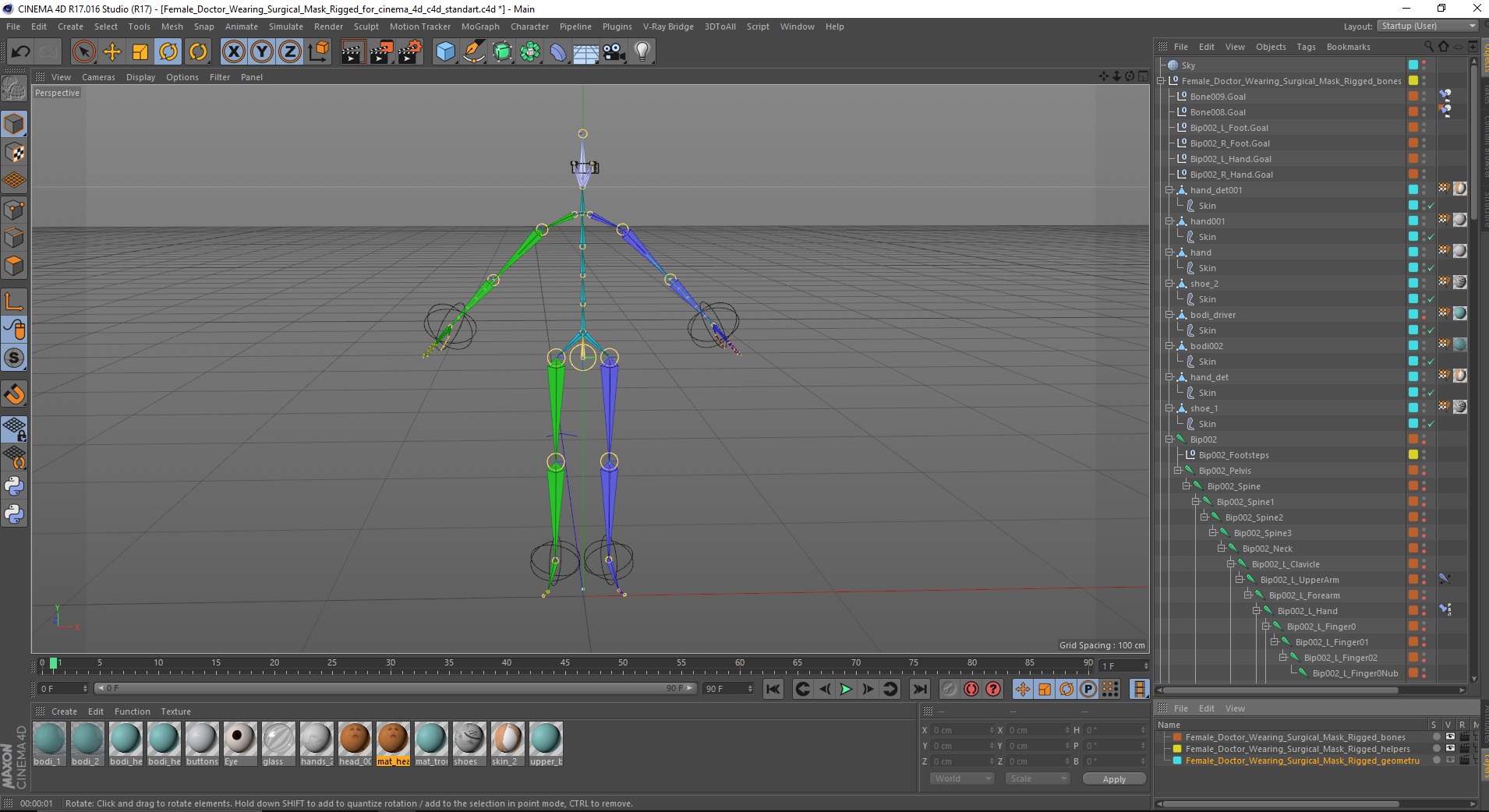The width and height of the screenshot is (1489, 812).
Task: Switch to Model mode icon
Action: coord(14,124)
